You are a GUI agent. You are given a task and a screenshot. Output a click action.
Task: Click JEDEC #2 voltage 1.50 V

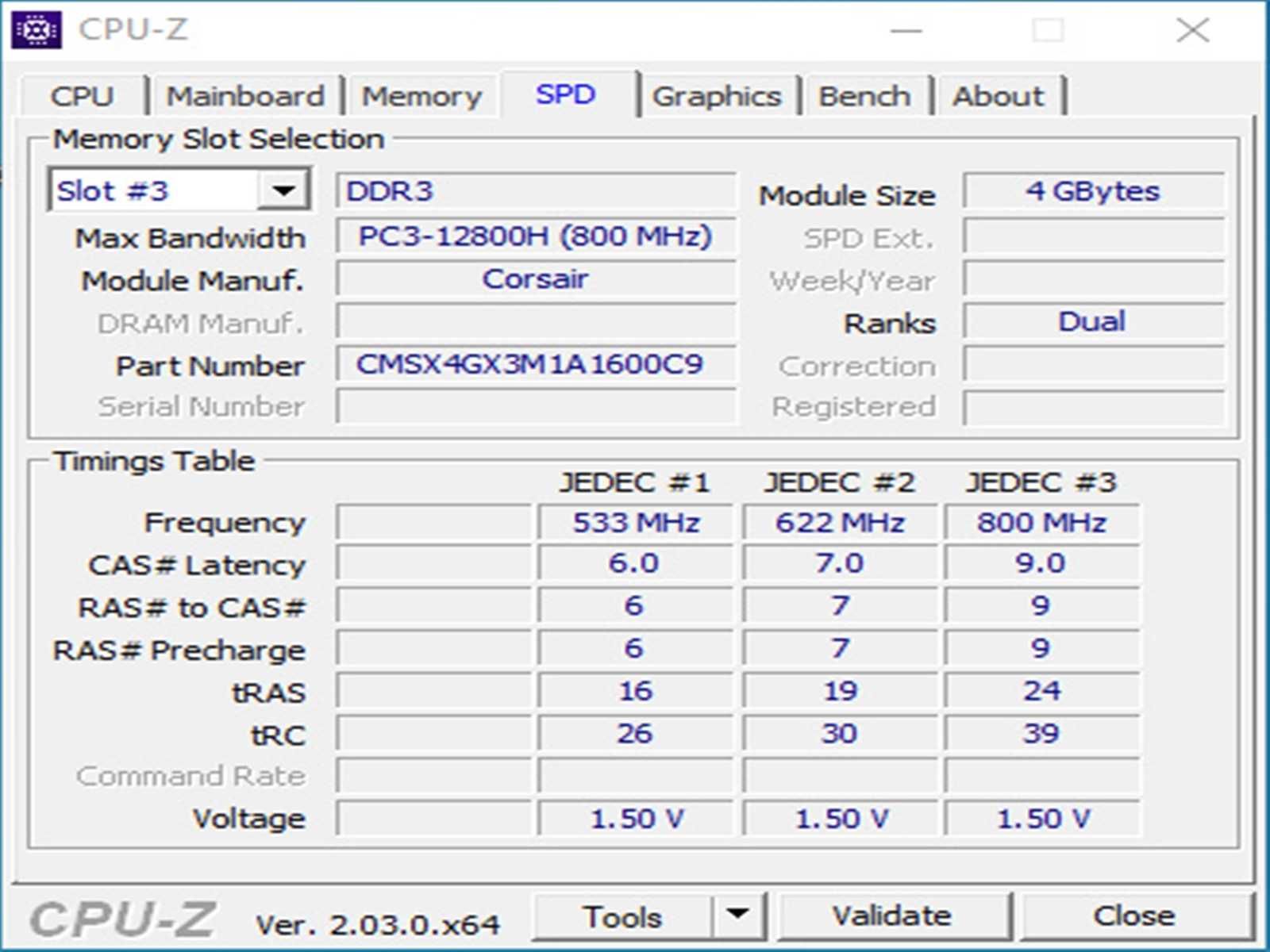coord(840,819)
